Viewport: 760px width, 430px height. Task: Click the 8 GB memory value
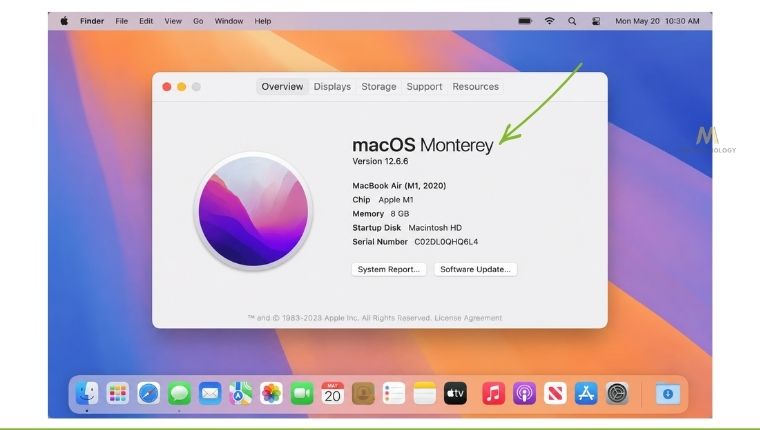400,213
